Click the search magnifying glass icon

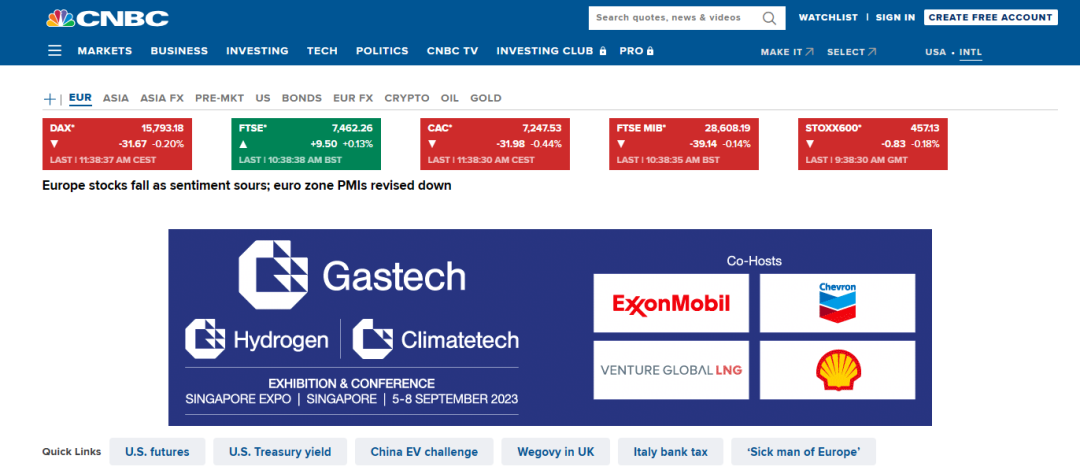[769, 18]
